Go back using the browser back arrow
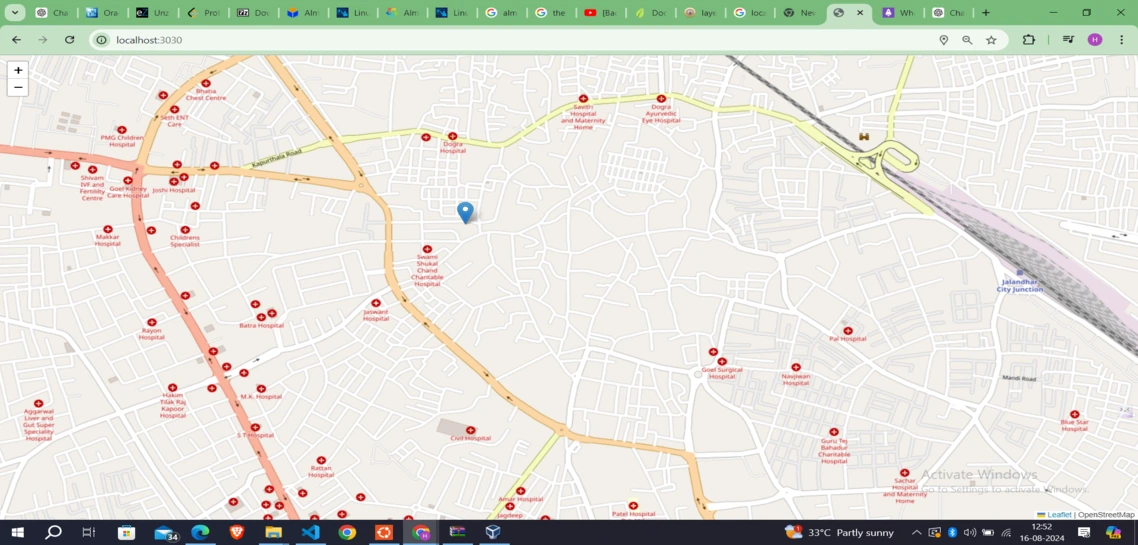 16,40
